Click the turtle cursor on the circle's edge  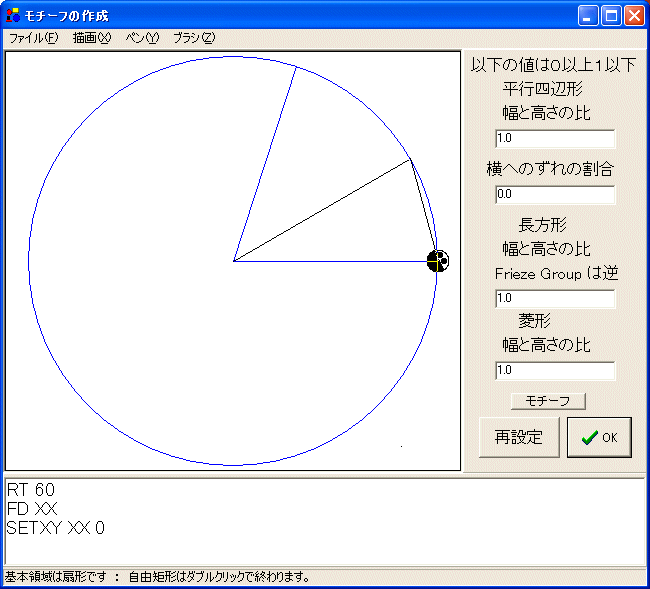437,261
